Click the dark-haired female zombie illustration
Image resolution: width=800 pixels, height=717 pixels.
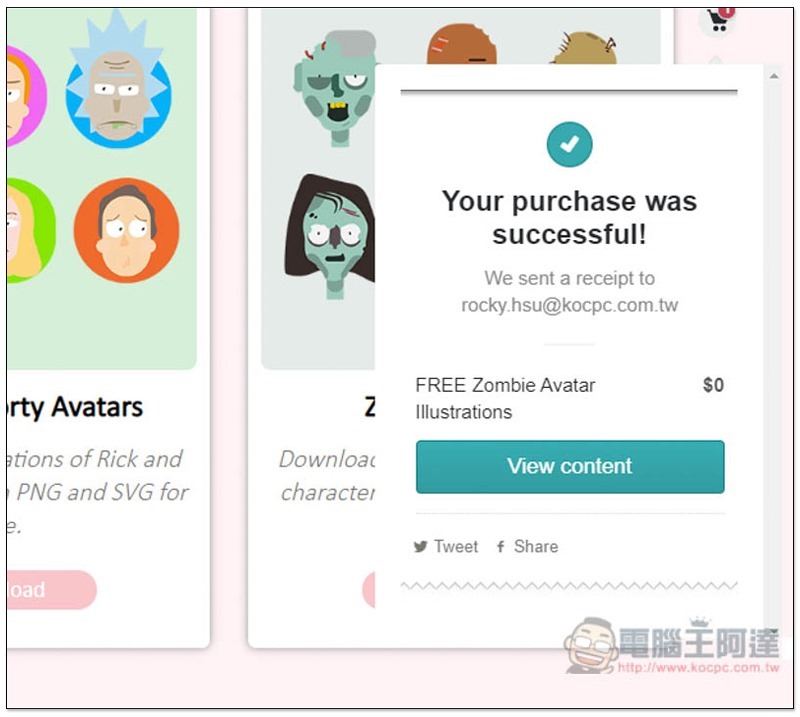(x=330, y=236)
